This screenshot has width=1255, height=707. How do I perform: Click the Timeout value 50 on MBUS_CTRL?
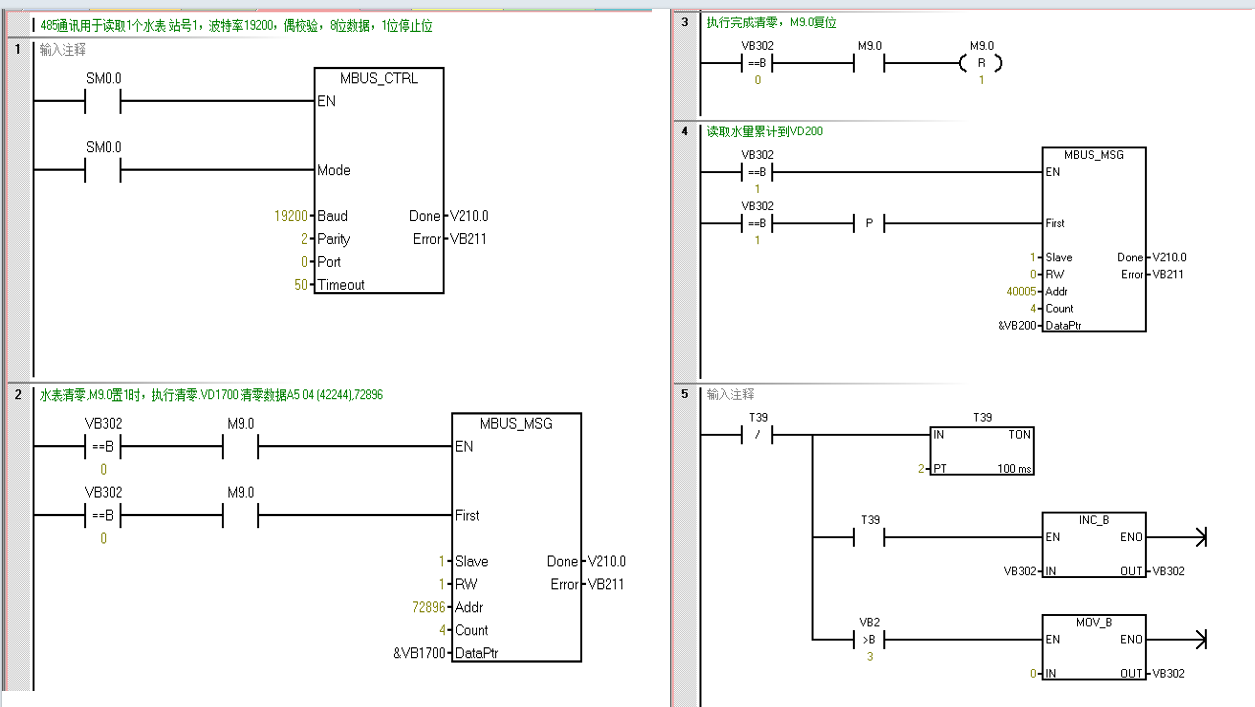298,285
